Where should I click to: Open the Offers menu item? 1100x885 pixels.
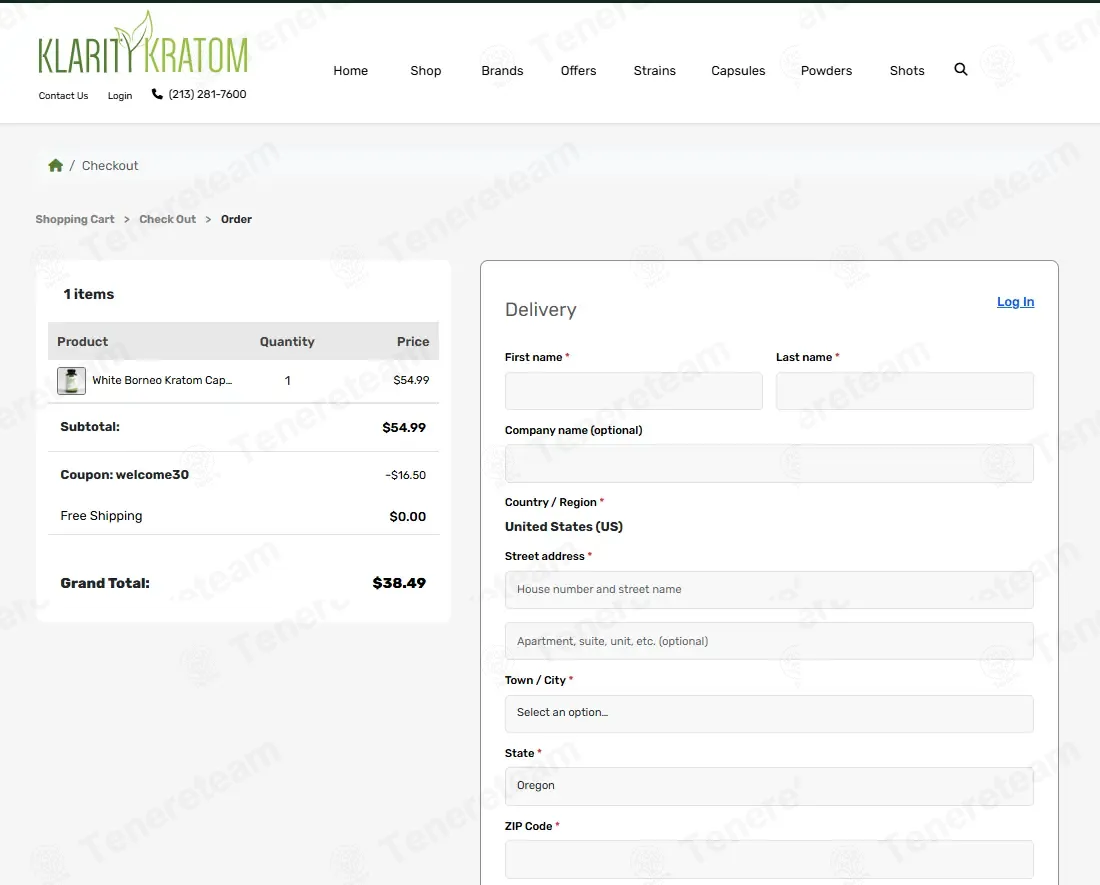pos(578,71)
